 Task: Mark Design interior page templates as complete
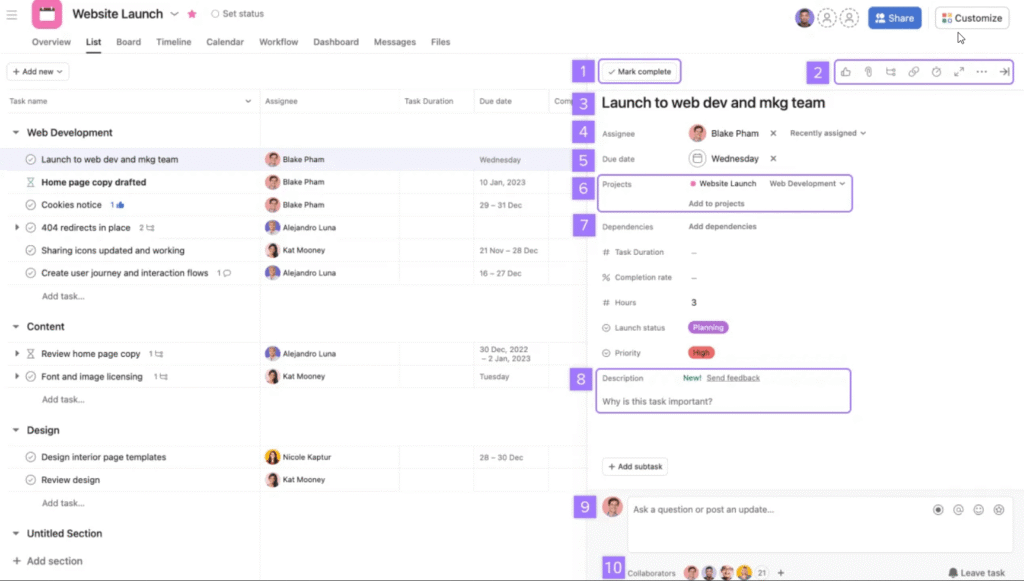coord(31,457)
